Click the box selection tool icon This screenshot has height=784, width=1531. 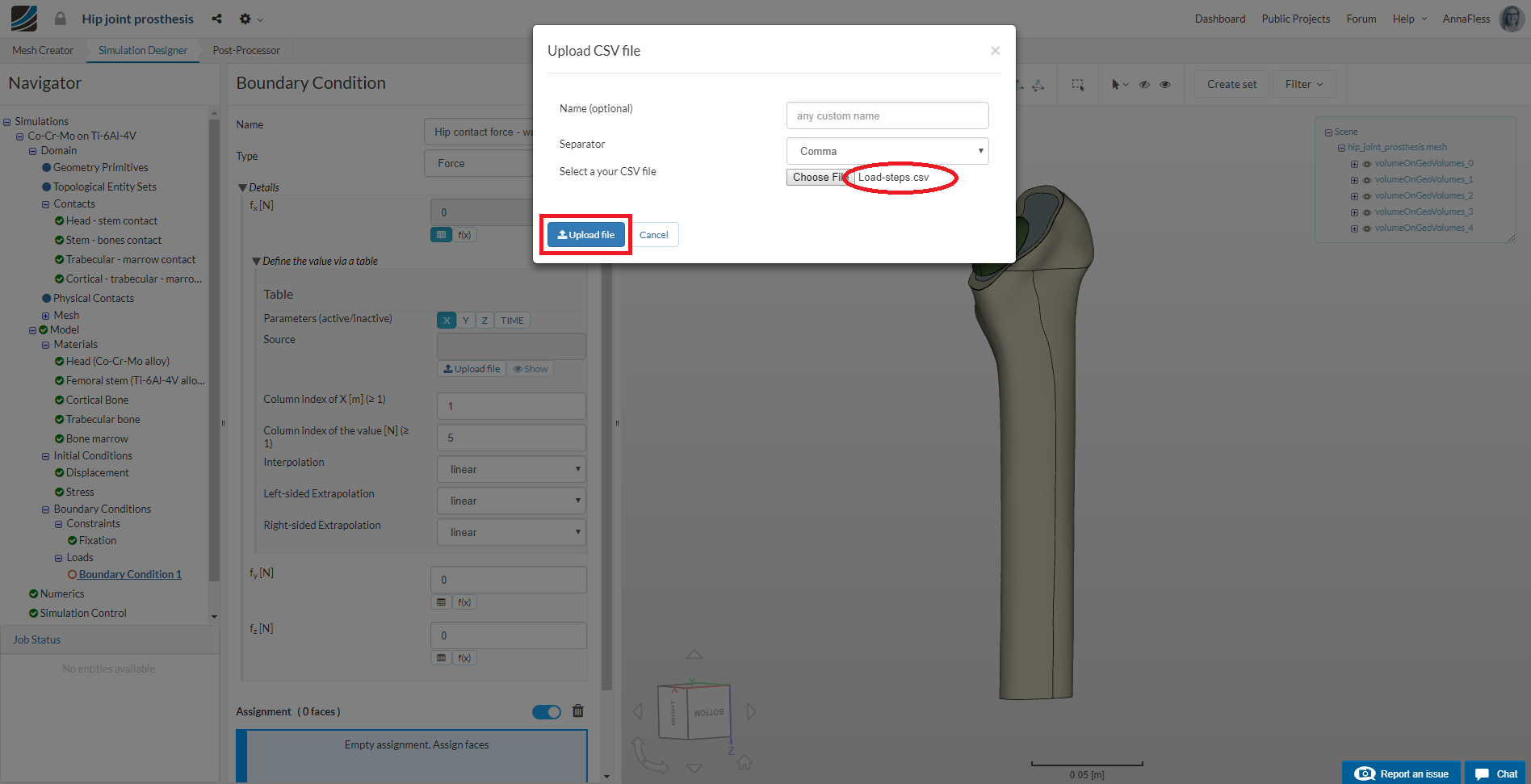tap(1078, 84)
